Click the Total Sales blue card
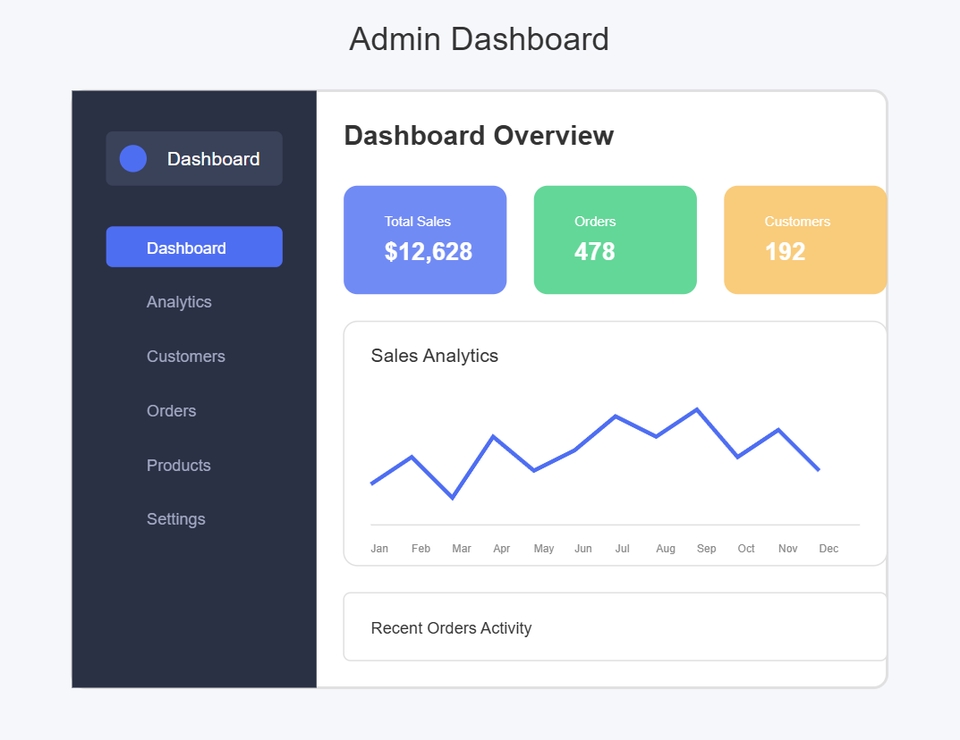 [x=425, y=240]
